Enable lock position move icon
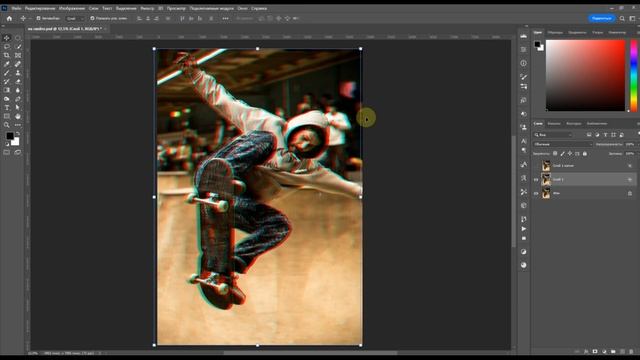This screenshot has width=640, height=360. click(x=570, y=153)
